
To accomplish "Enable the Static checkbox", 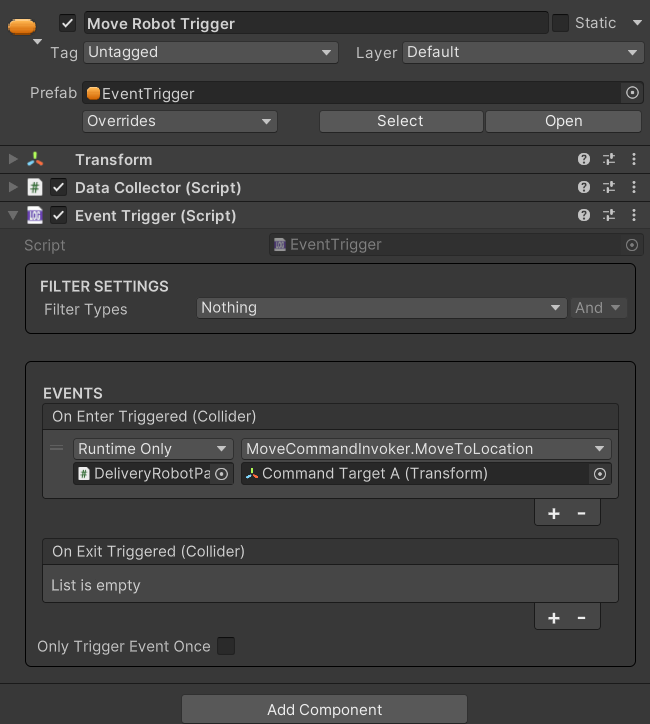I will [x=560, y=23].
